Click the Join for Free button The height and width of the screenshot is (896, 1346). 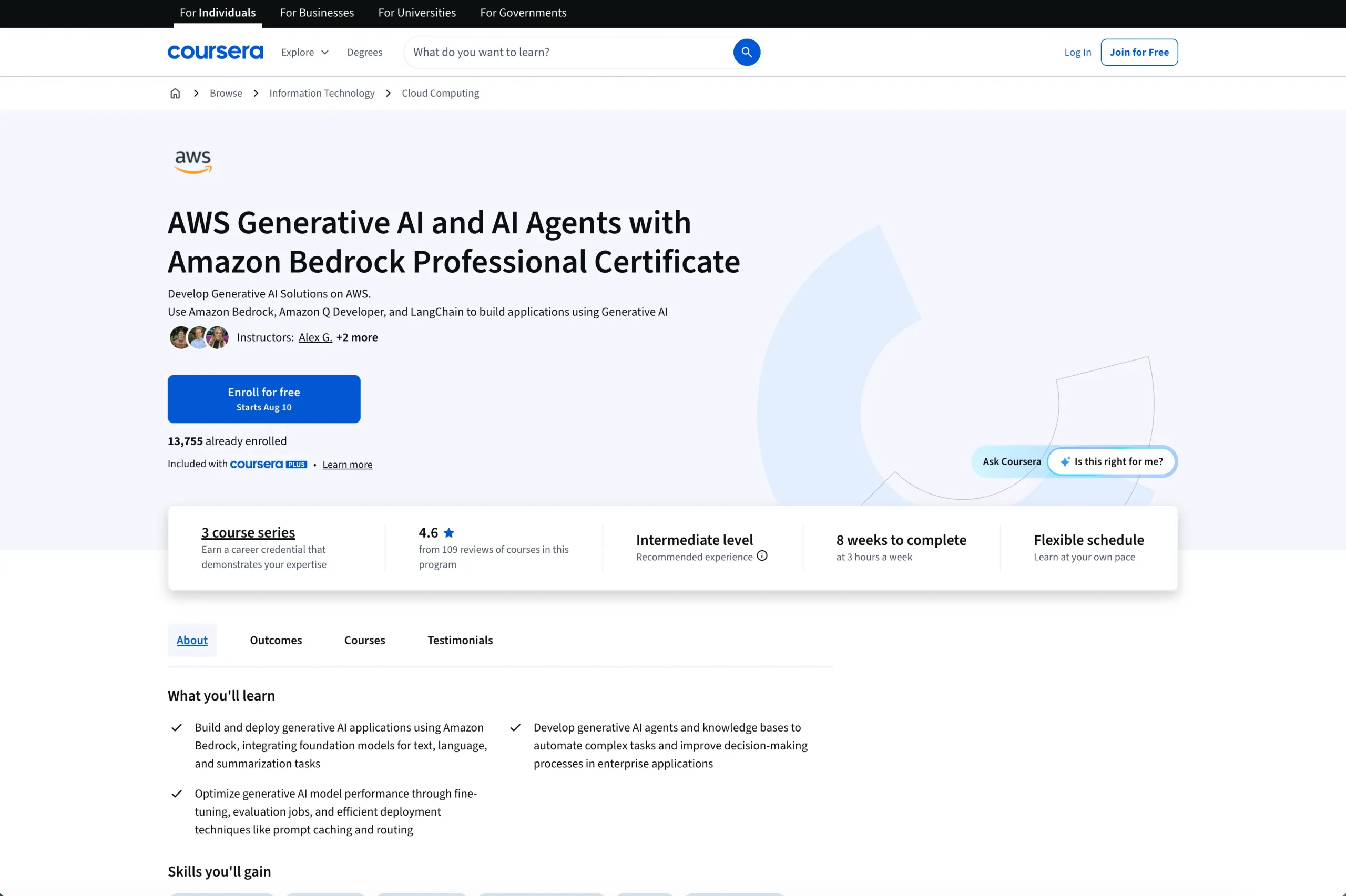1139,52
